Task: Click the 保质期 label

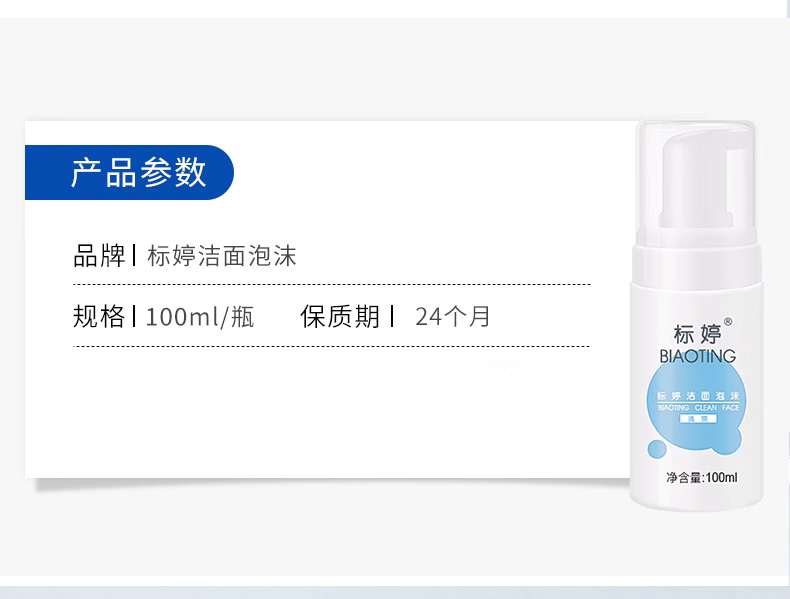Action: (340, 316)
